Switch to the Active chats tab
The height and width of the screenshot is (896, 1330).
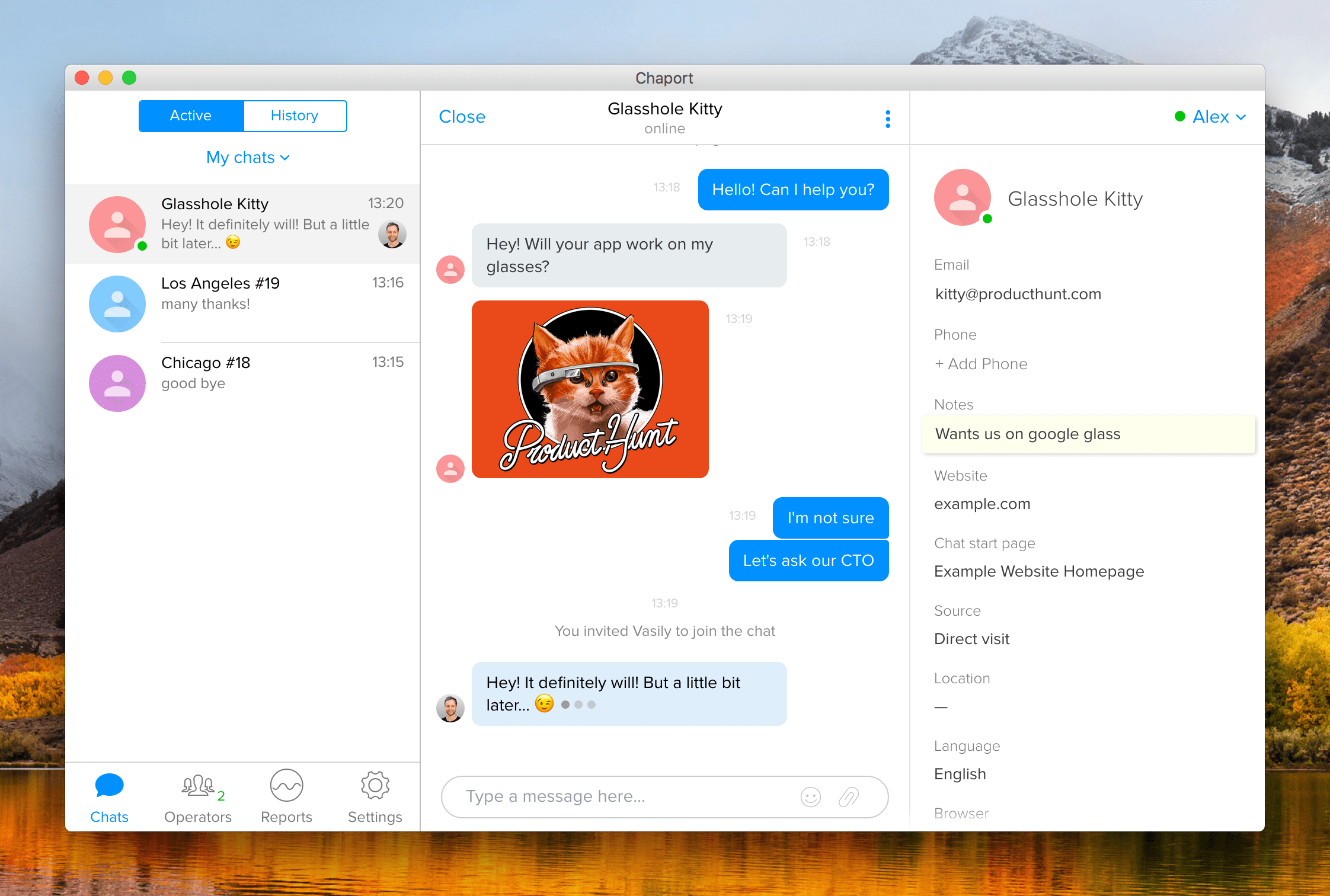pyautogui.click(x=191, y=116)
